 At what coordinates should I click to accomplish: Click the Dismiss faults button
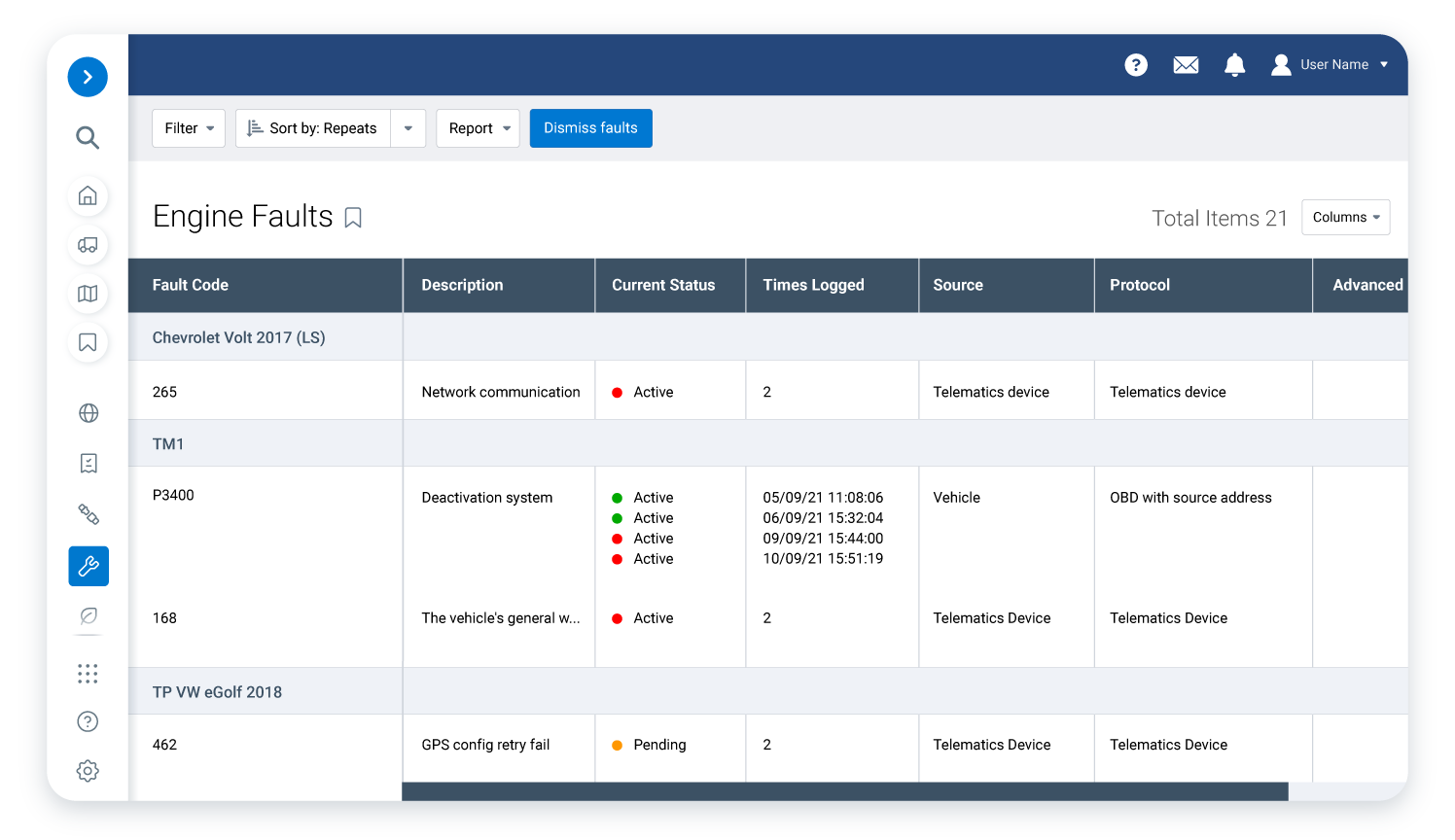click(x=590, y=127)
